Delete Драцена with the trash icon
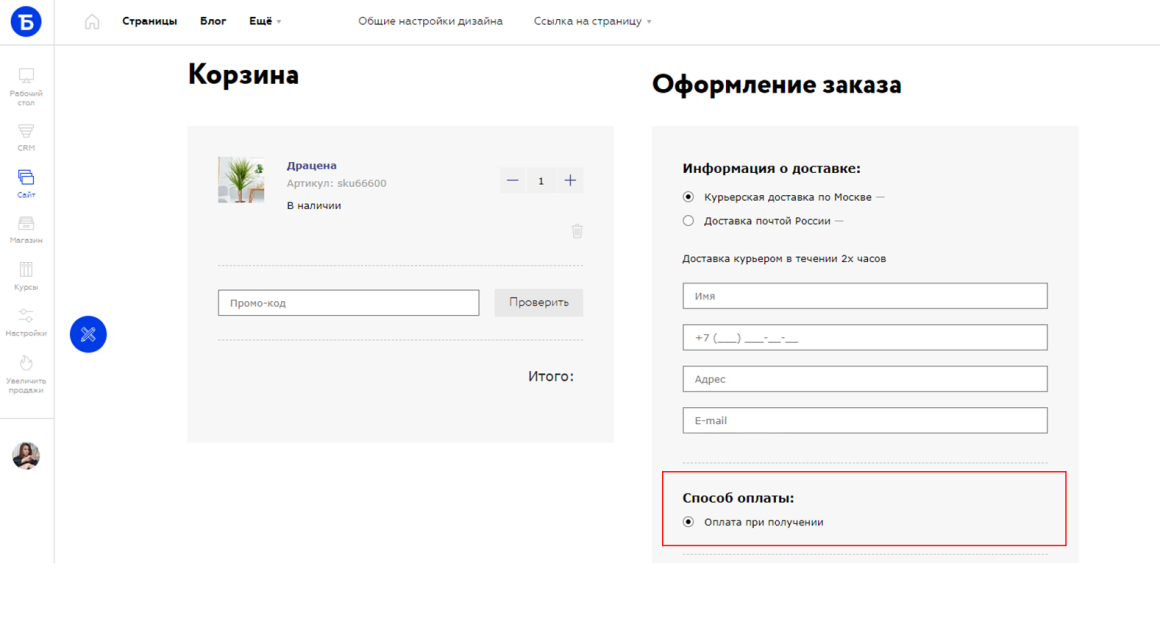 pos(577,231)
